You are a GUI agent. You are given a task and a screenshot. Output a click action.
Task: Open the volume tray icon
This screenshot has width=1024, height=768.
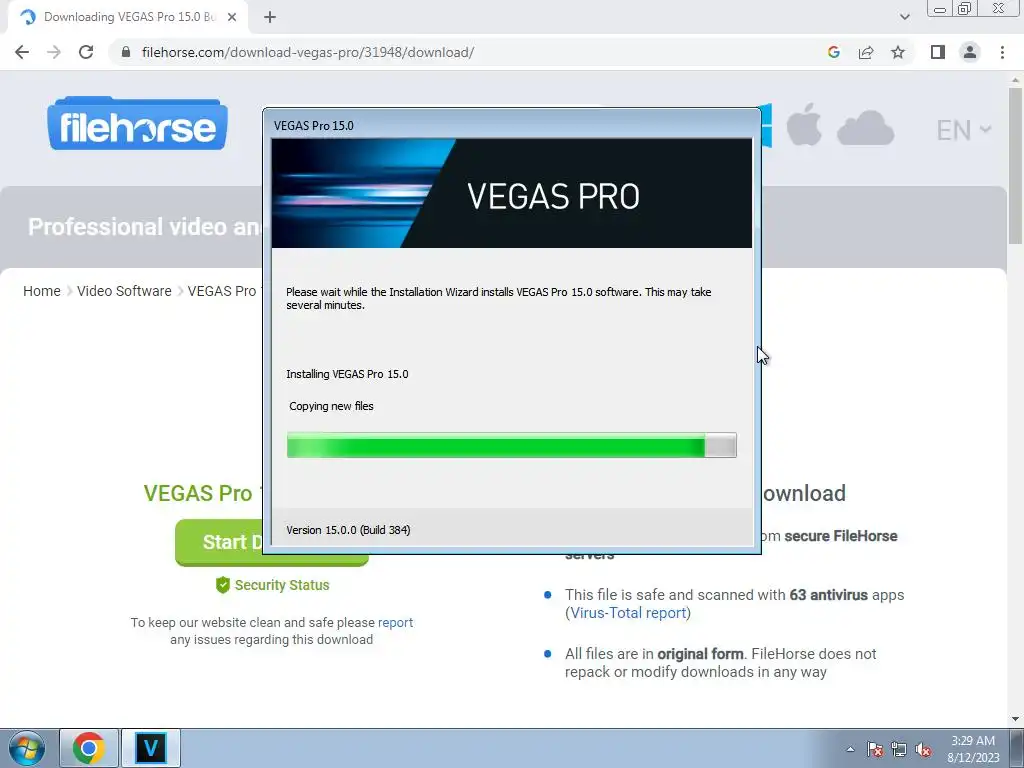pos(923,749)
